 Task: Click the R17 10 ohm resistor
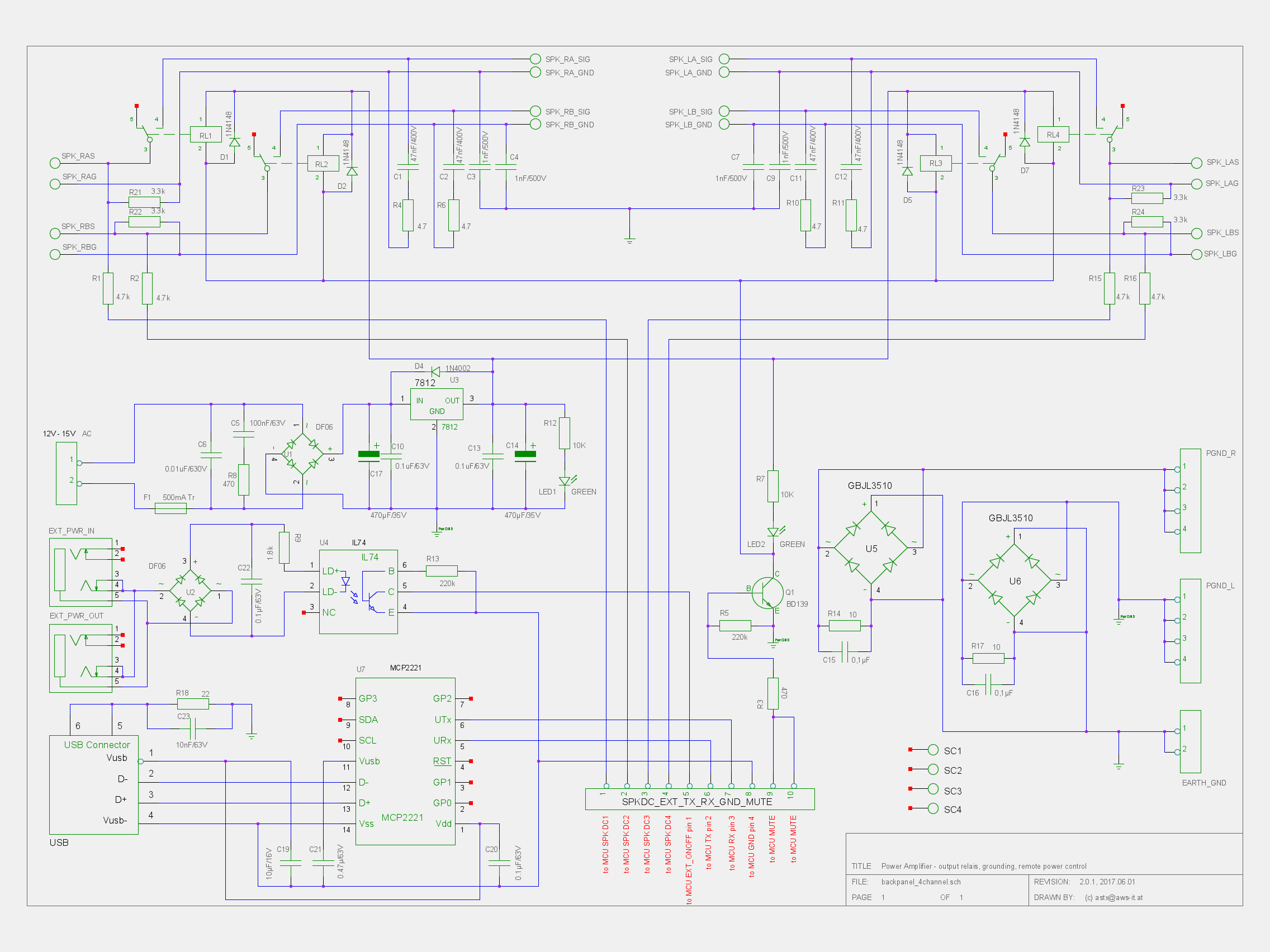(x=988, y=658)
